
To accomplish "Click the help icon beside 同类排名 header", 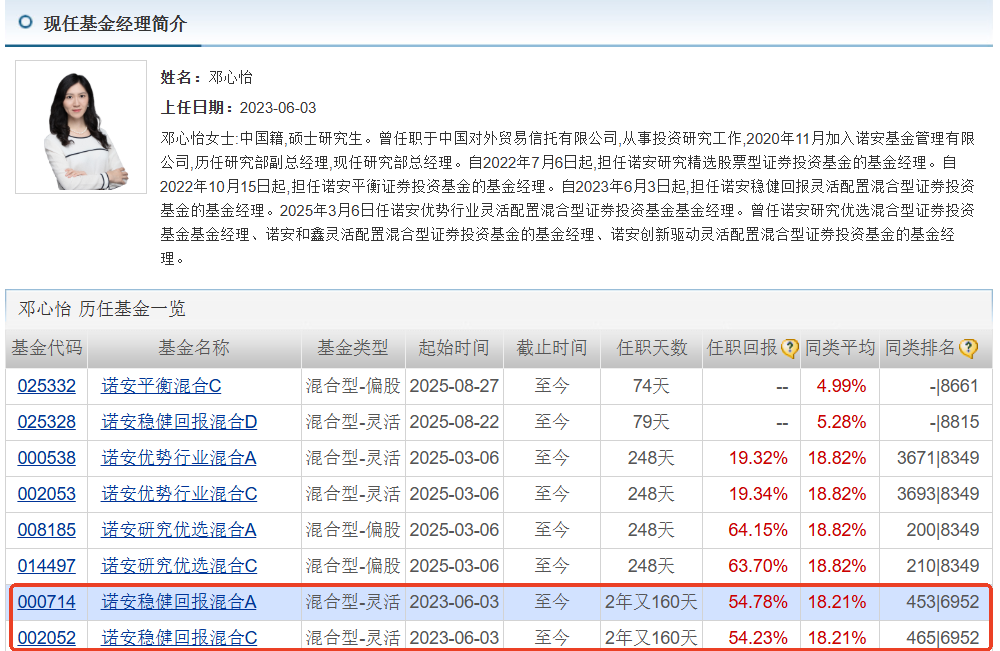I will pyautogui.click(x=967, y=348).
